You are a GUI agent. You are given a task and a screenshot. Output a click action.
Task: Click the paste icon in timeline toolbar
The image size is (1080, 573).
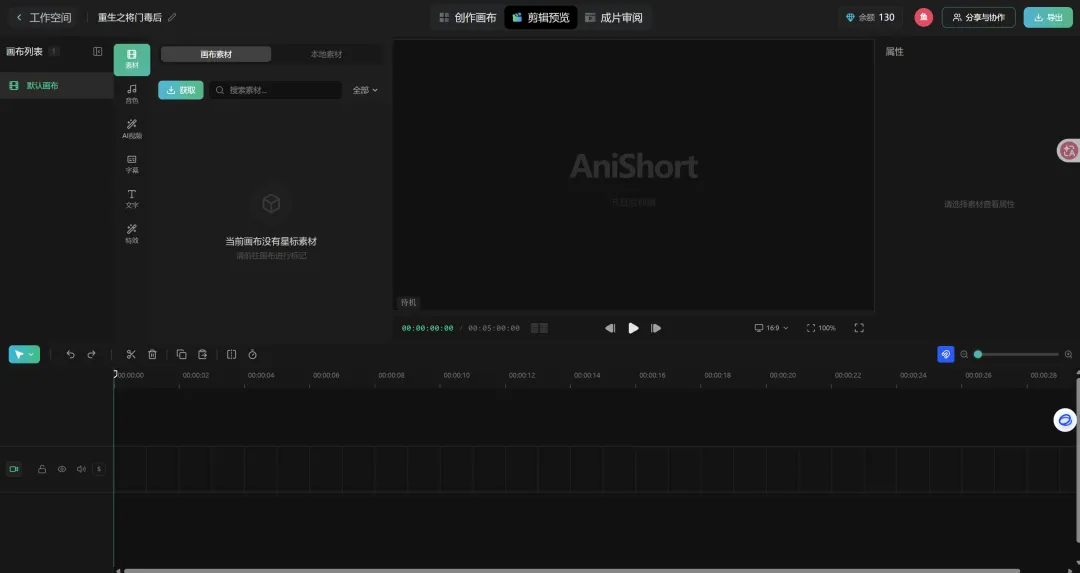pos(202,354)
